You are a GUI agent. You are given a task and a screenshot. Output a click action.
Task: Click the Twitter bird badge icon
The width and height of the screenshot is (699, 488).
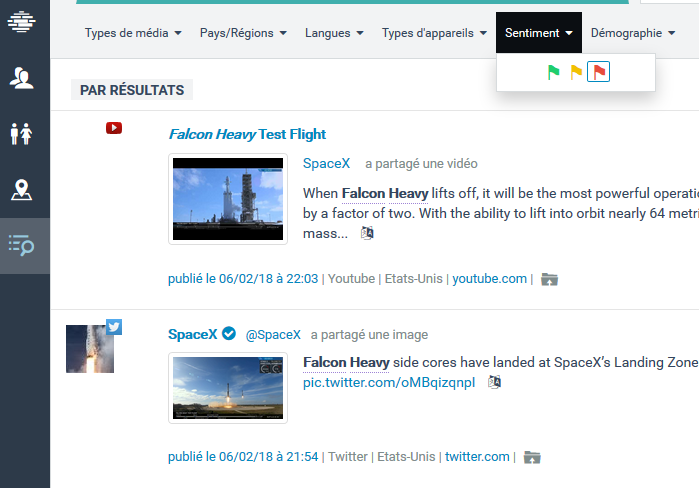[x=114, y=327]
